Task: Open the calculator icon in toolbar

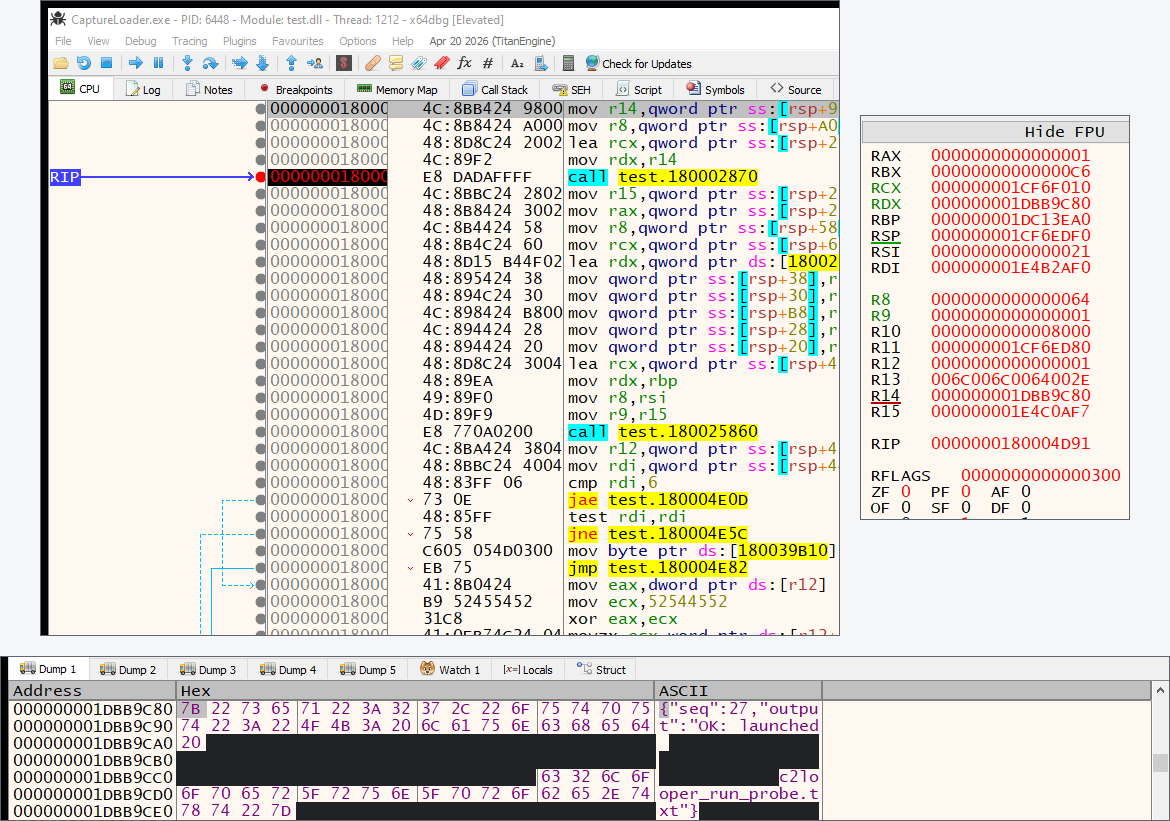Action: tap(568, 63)
